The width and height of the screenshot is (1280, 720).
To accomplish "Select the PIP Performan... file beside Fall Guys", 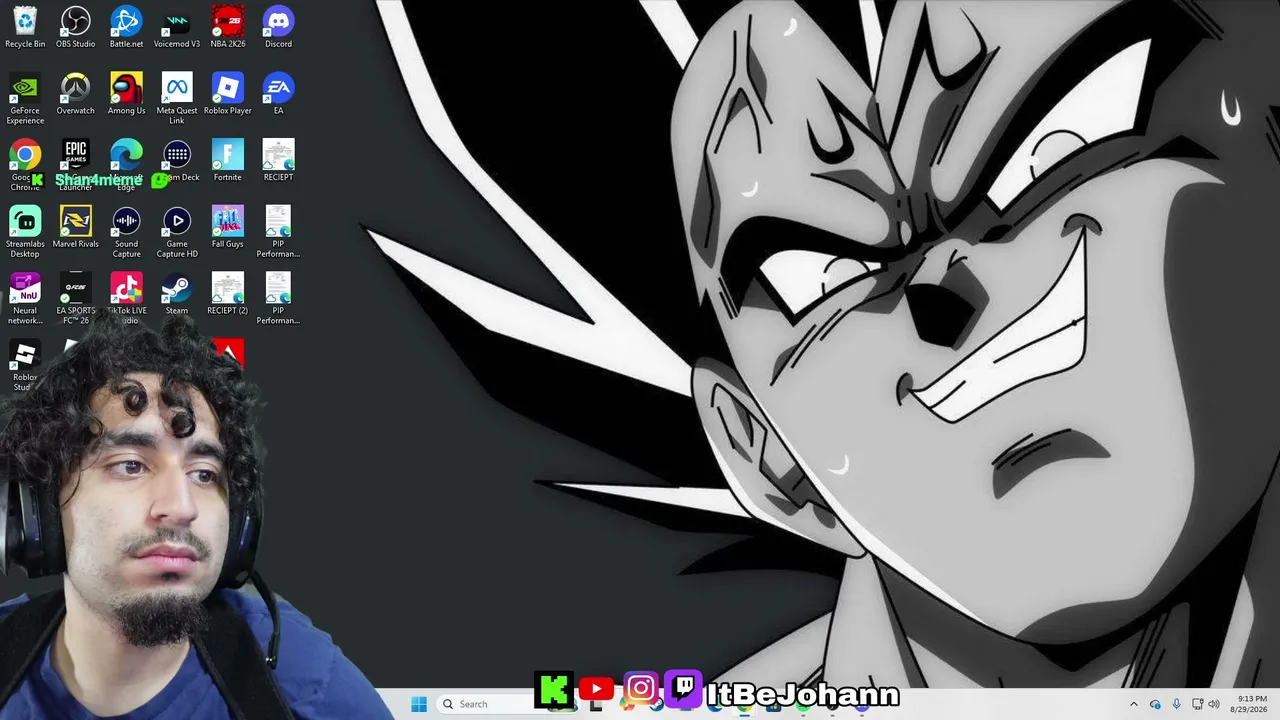I will [278, 232].
